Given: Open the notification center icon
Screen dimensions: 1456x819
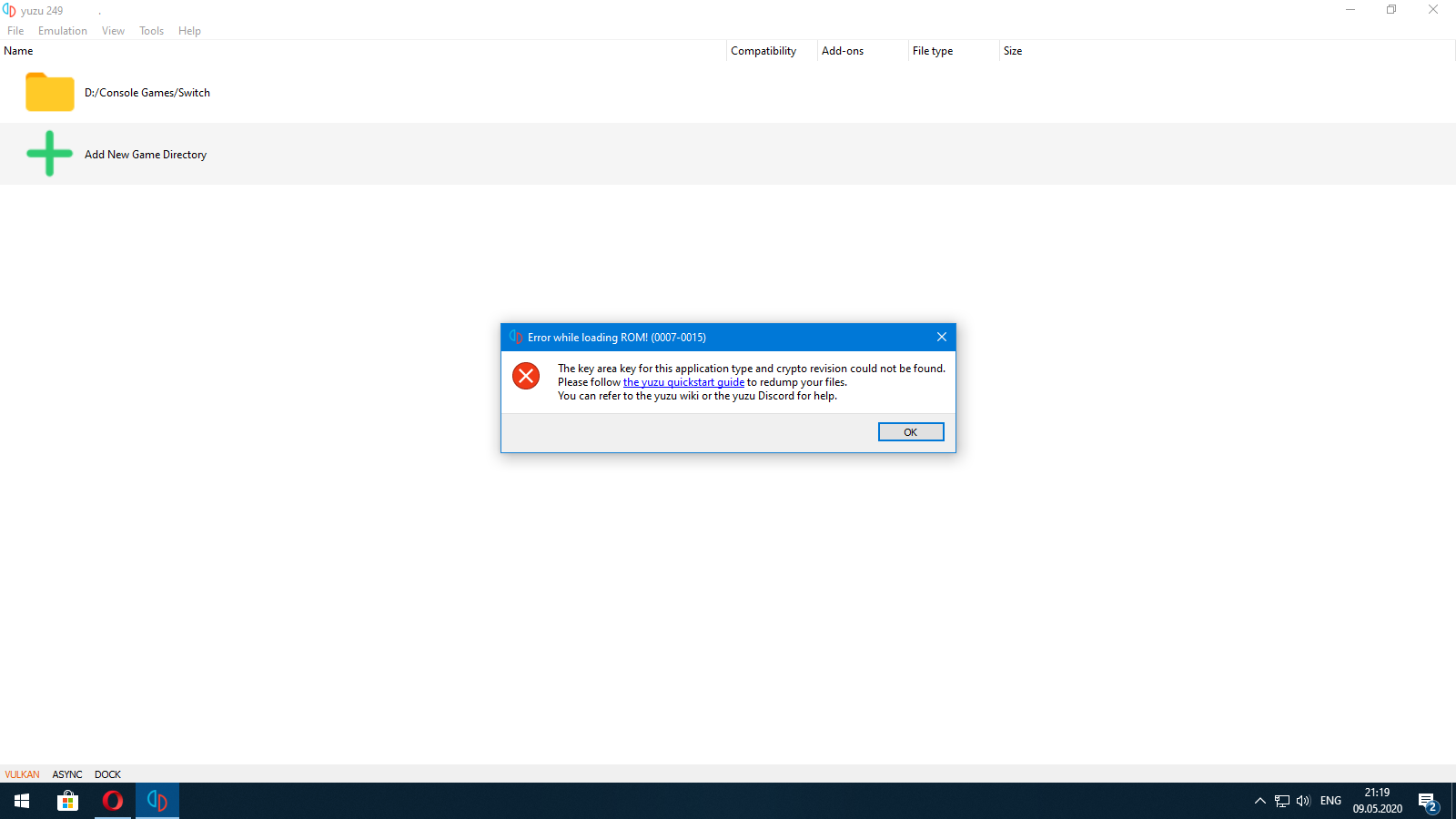Looking at the screenshot, I should point(1428,801).
